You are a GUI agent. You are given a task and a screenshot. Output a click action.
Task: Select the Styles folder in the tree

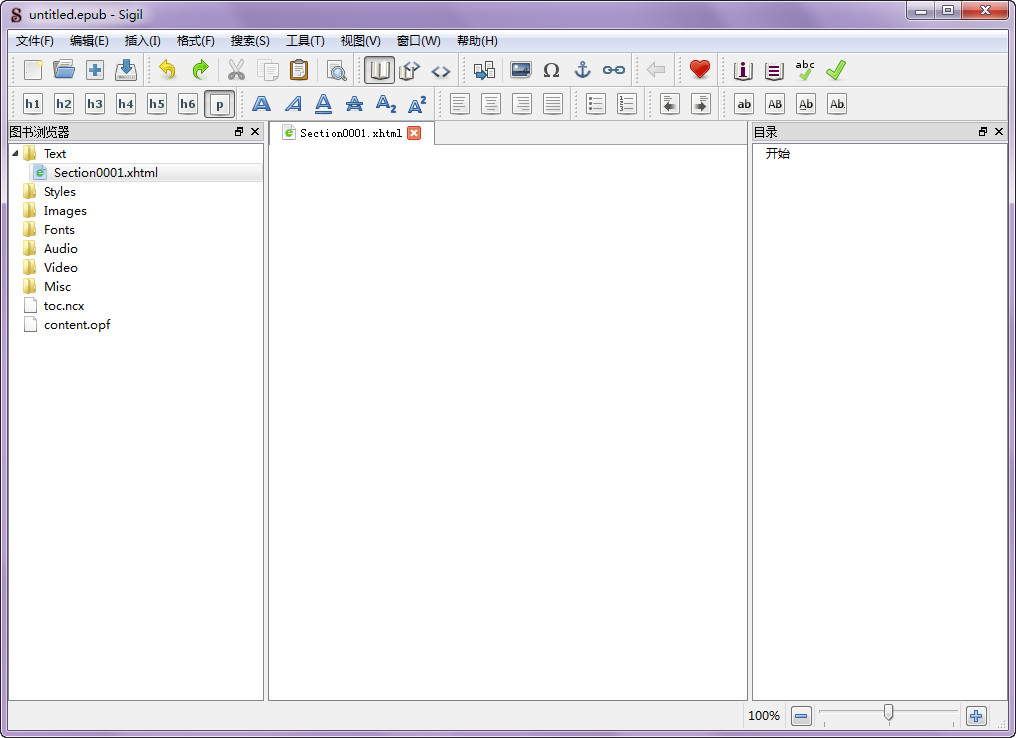(x=59, y=192)
